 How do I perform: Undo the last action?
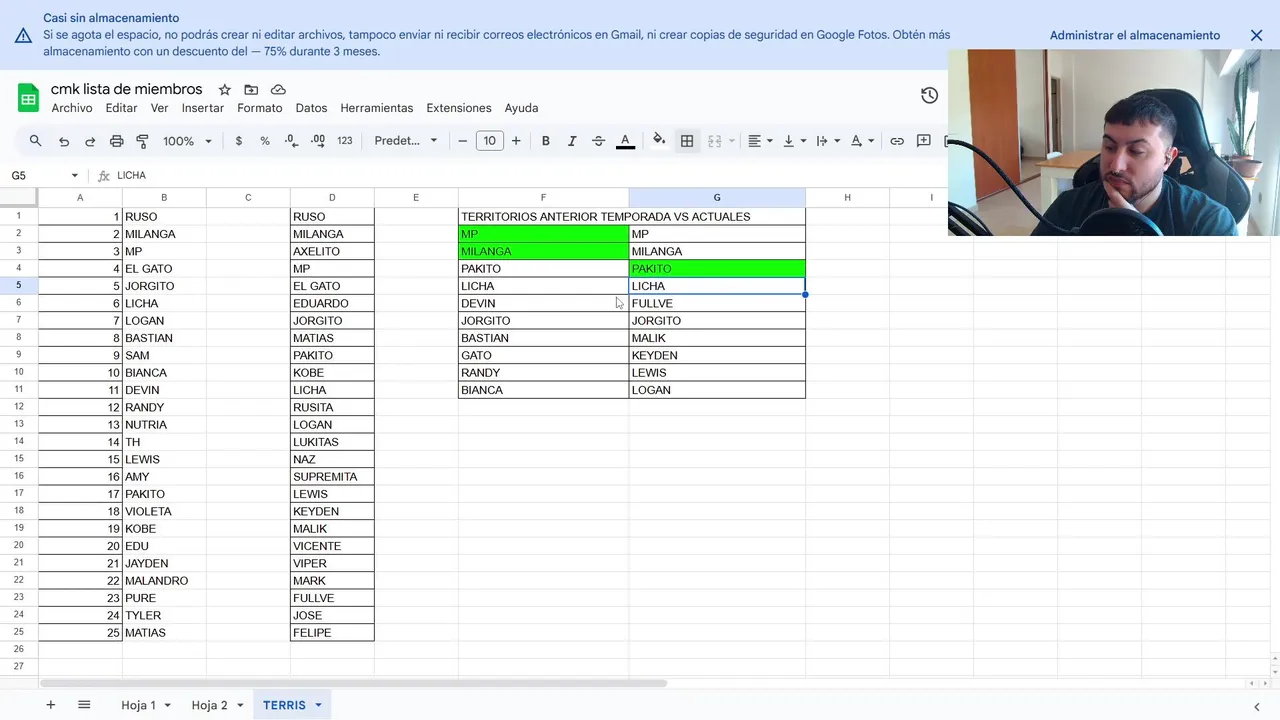tap(64, 141)
